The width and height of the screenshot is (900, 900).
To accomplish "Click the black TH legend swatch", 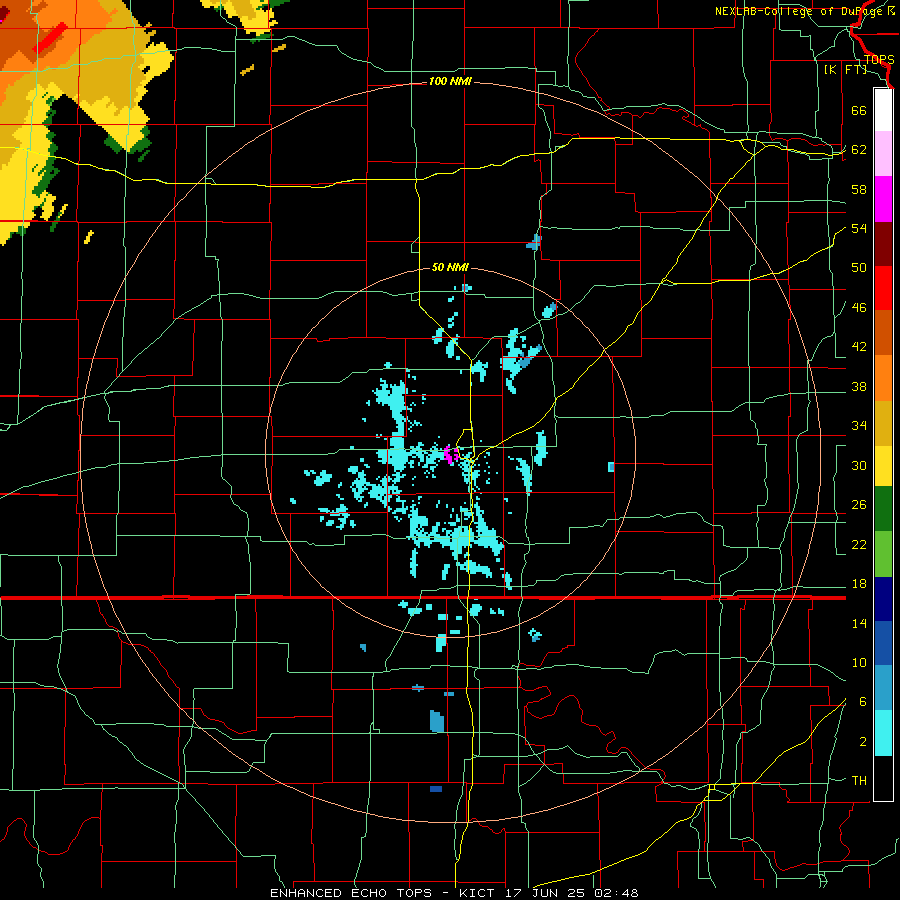I will (x=883, y=777).
